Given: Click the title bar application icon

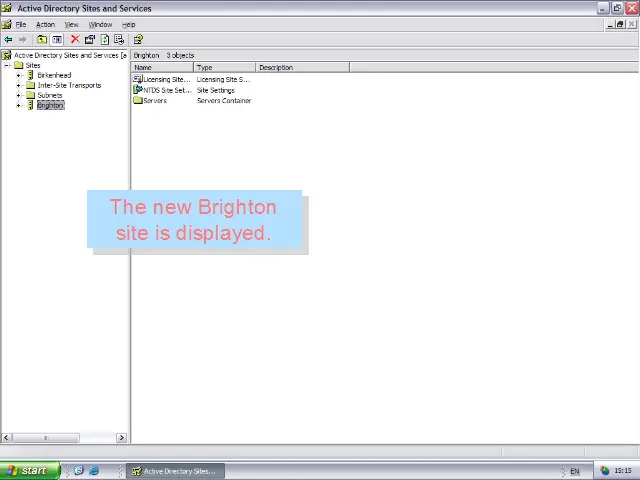Looking at the screenshot, I should (7, 8).
